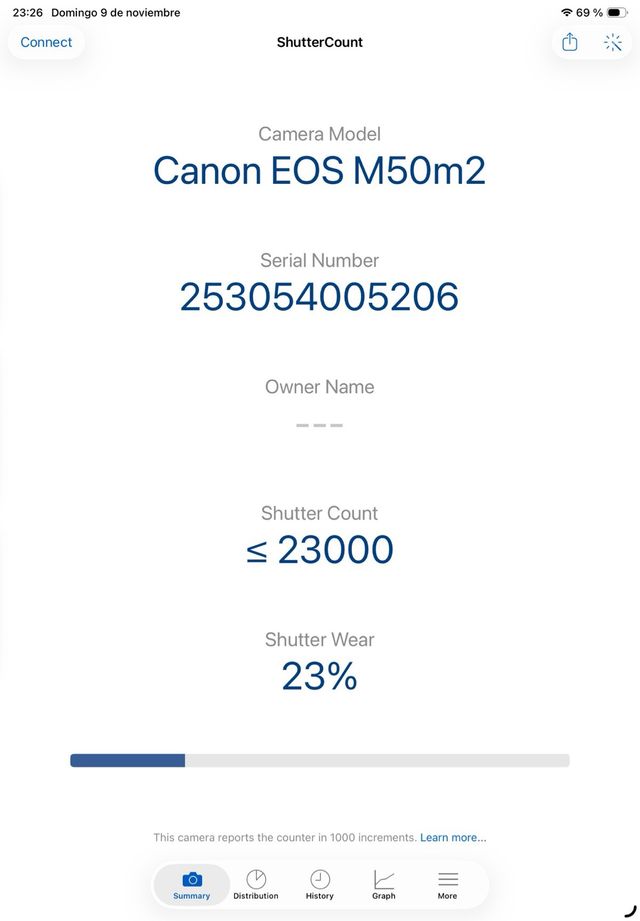Screen dimensions: 640x921
Task: Open the Distribution pie chart icon
Action: tap(256, 879)
